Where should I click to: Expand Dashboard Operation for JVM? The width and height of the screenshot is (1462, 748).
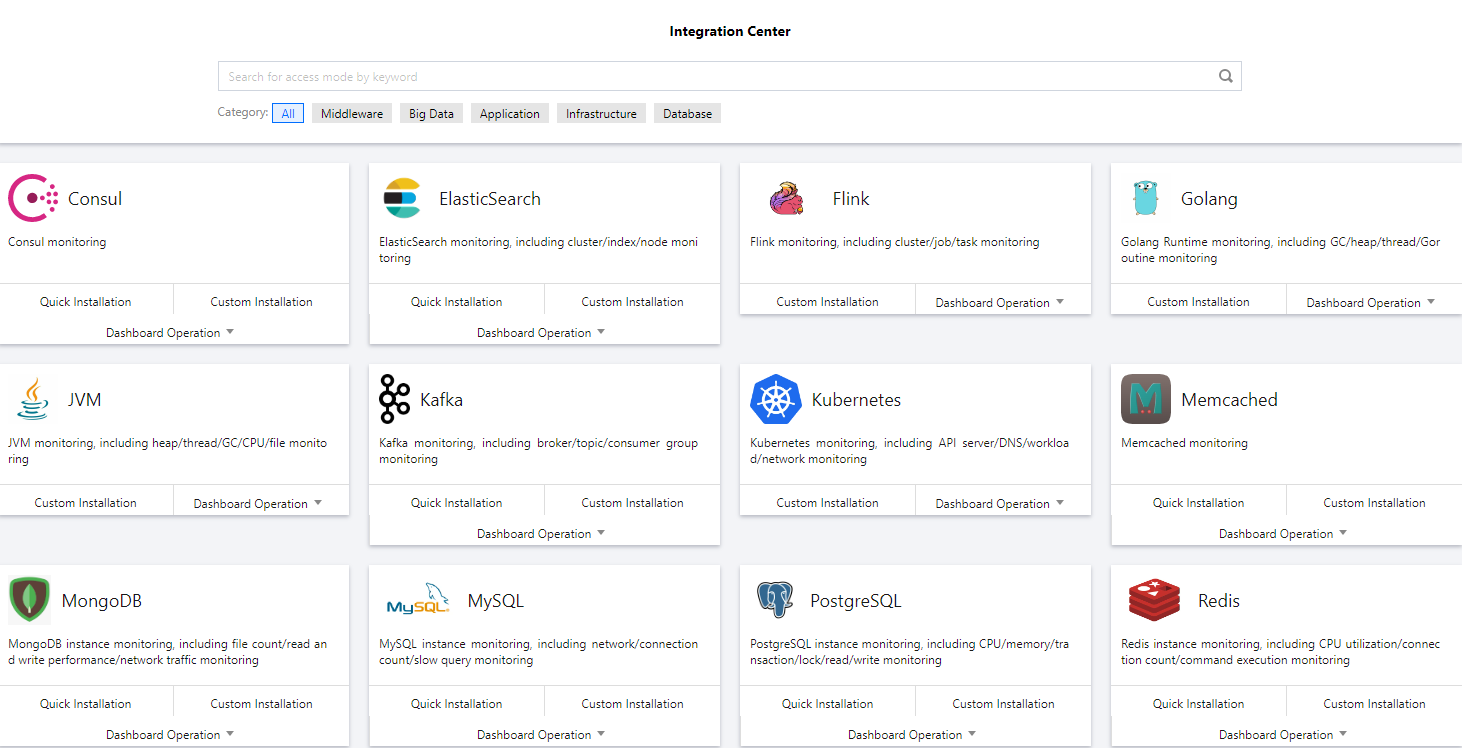pyautogui.click(x=258, y=503)
